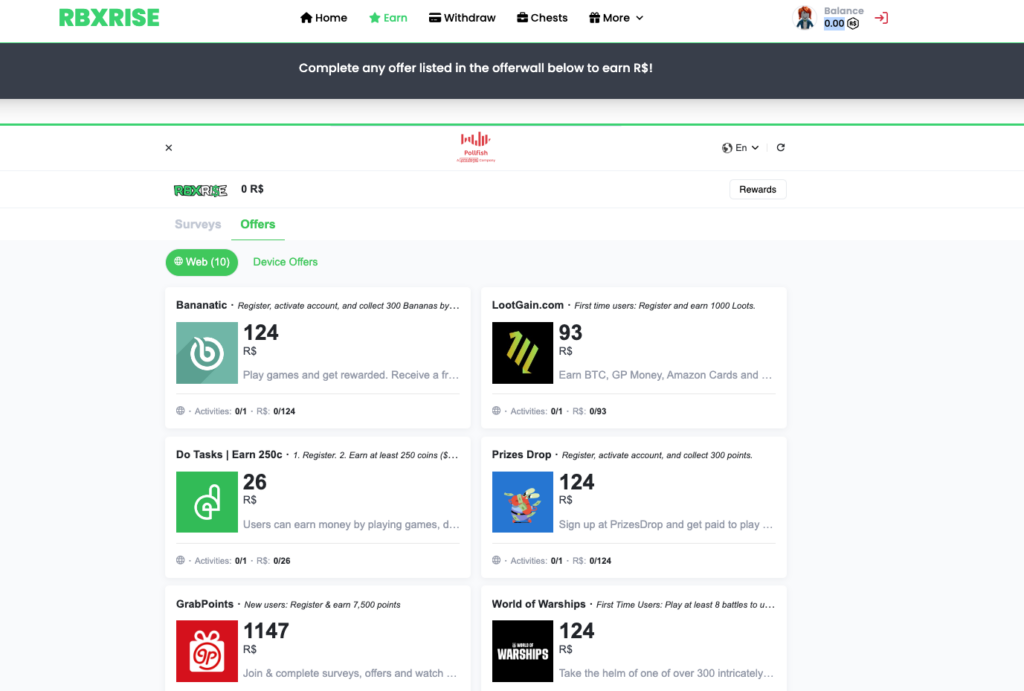1024x691 pixels.
Task: Switch to the Surveys tab
Action: coord(198,224)
